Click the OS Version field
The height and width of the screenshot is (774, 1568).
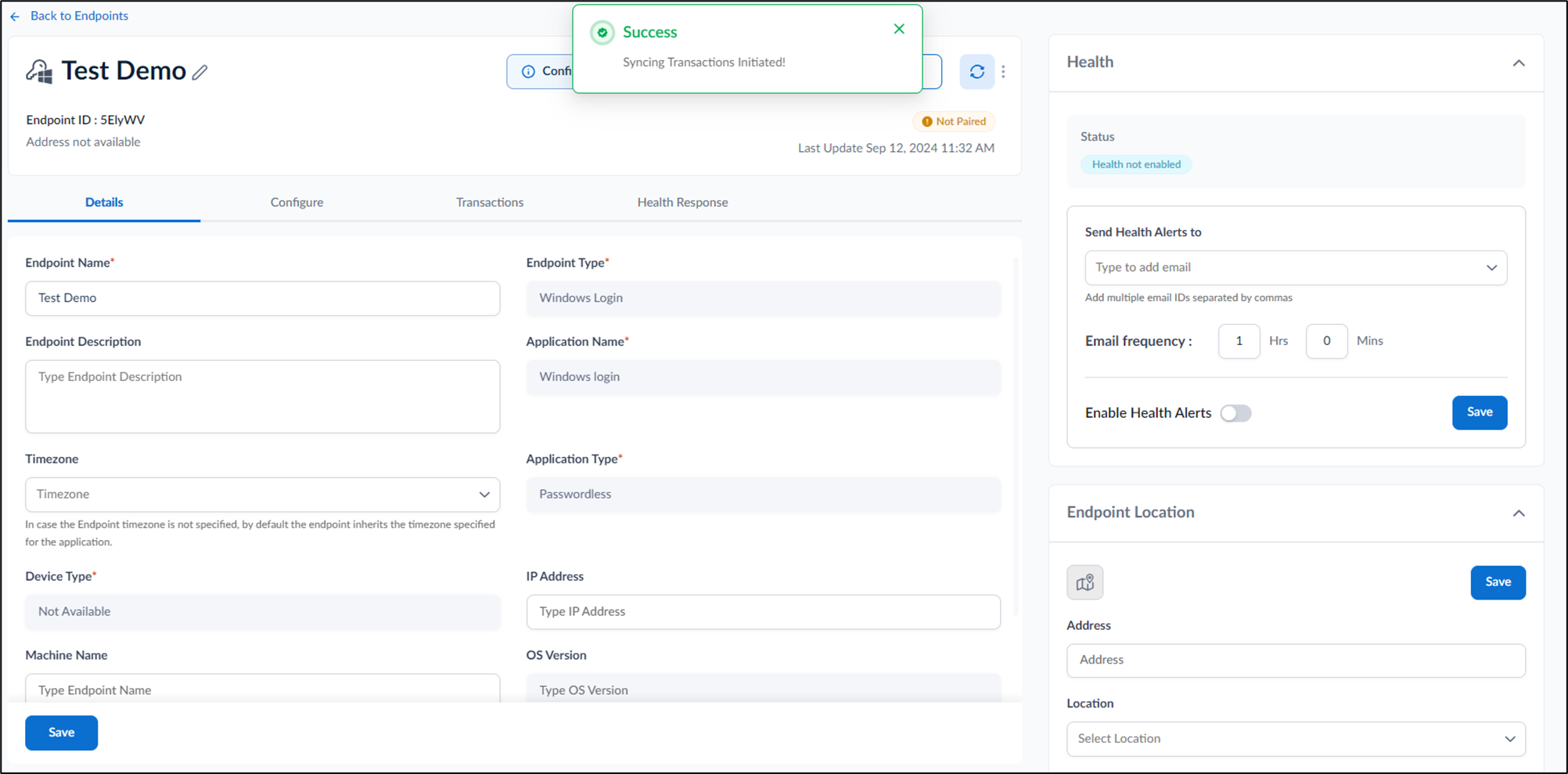pos(763,688)
